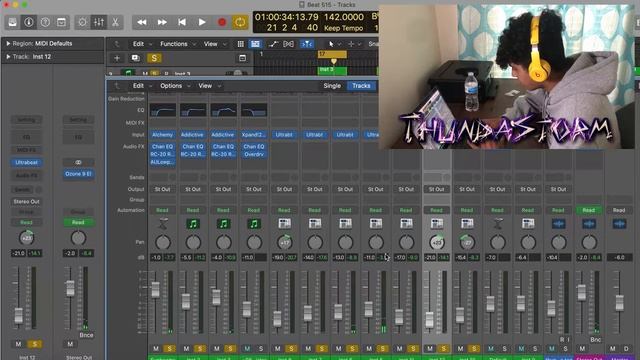Viewport: 640px width, 360px height.
Task: Toggle Solo on left inspector Inst 12 strip
Action: pyautogui.click(x=35, y=344)
